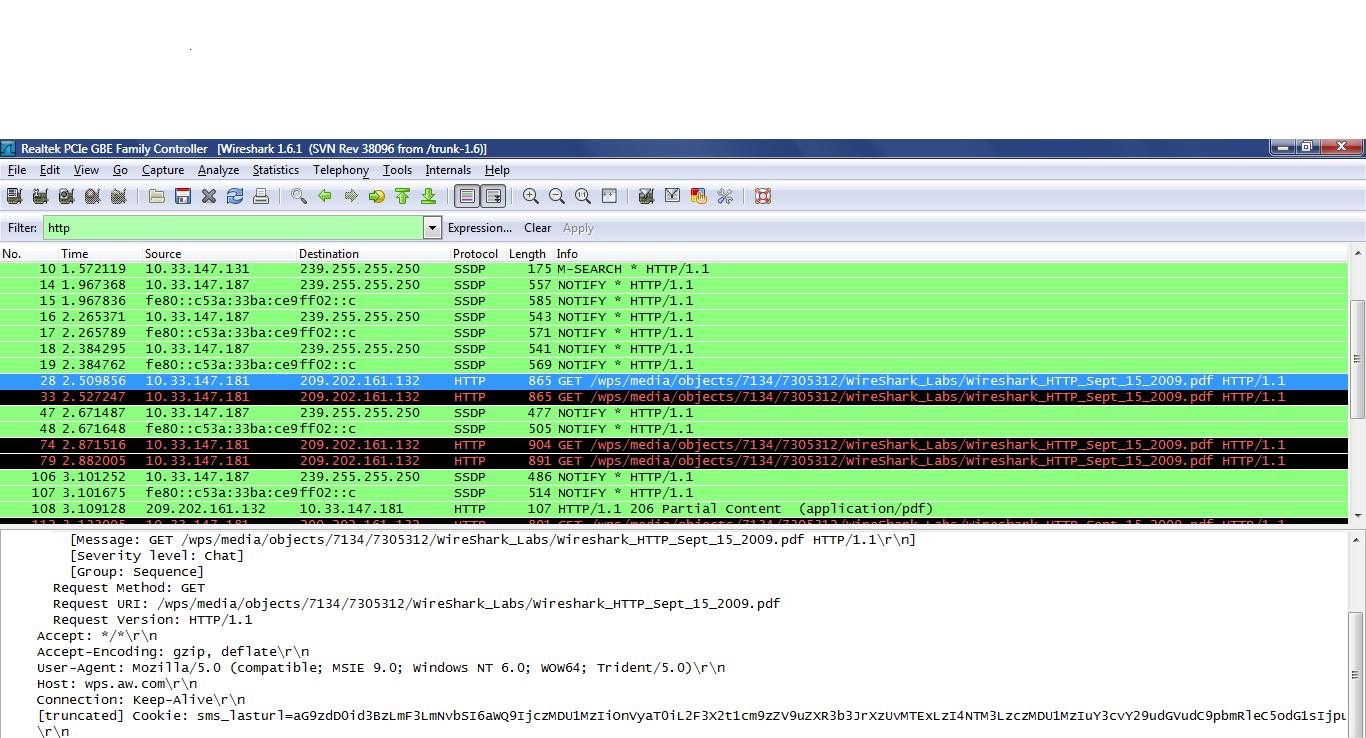Sort packets by the No. column

point(29,254)
